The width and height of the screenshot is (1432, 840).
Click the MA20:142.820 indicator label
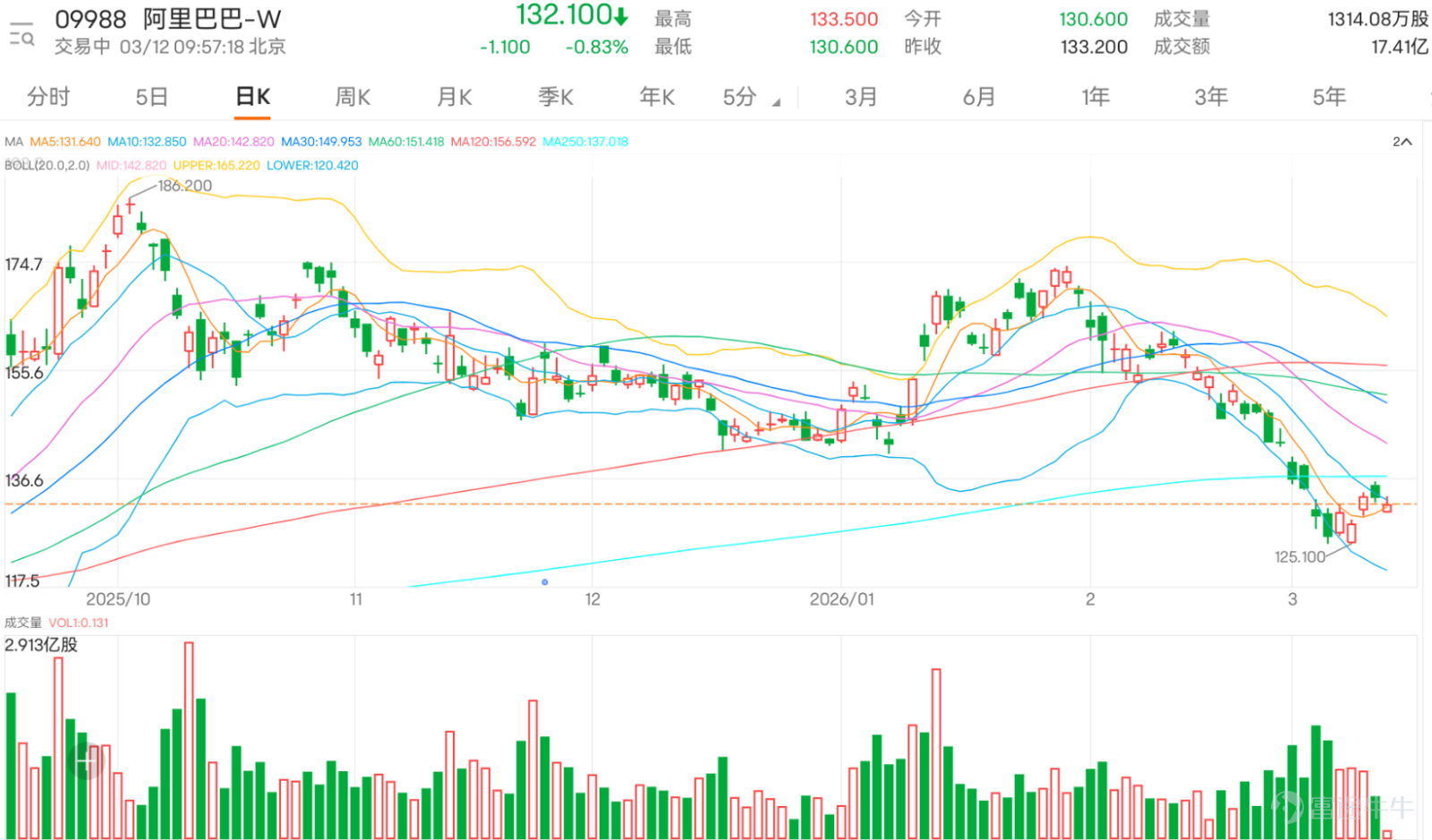point(234,141)
